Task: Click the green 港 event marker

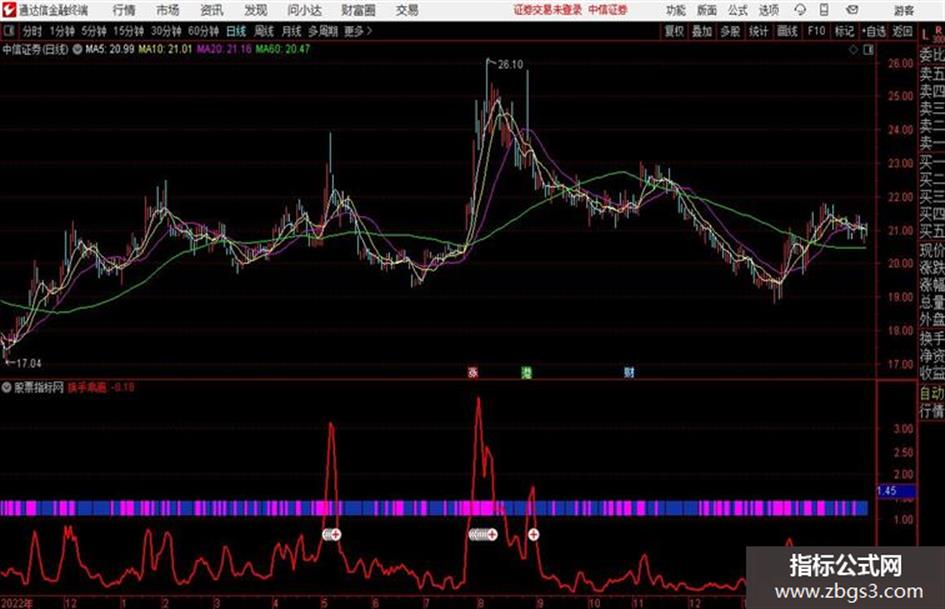Action: point(527,373)
